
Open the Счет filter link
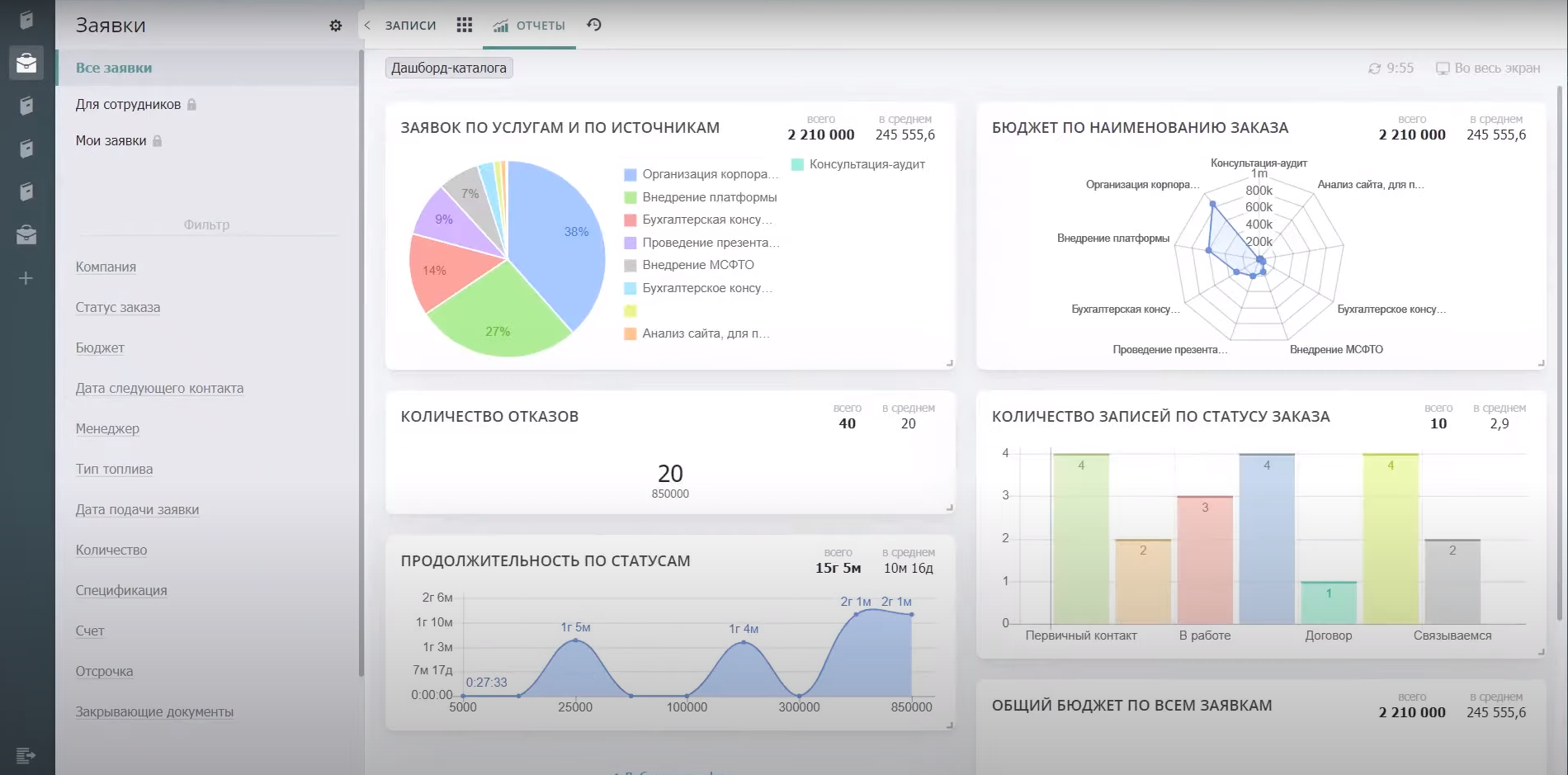coord(90,631)
